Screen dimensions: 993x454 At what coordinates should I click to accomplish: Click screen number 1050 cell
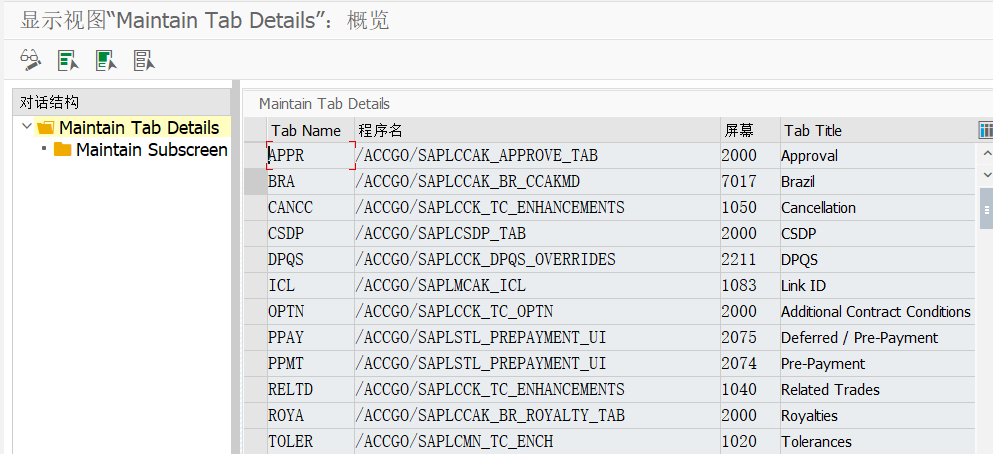(750, 208)
